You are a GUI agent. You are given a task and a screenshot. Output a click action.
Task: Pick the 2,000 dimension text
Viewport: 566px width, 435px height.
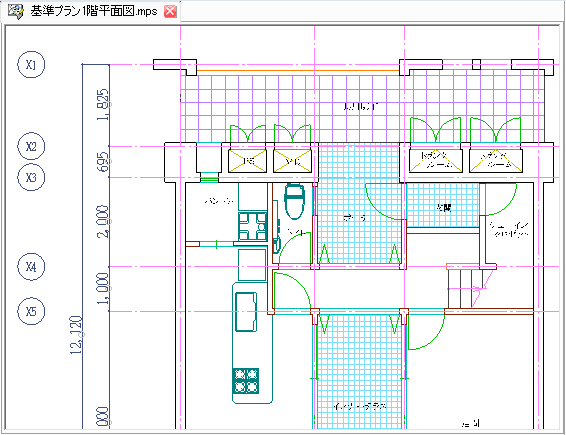pos(103,221)
